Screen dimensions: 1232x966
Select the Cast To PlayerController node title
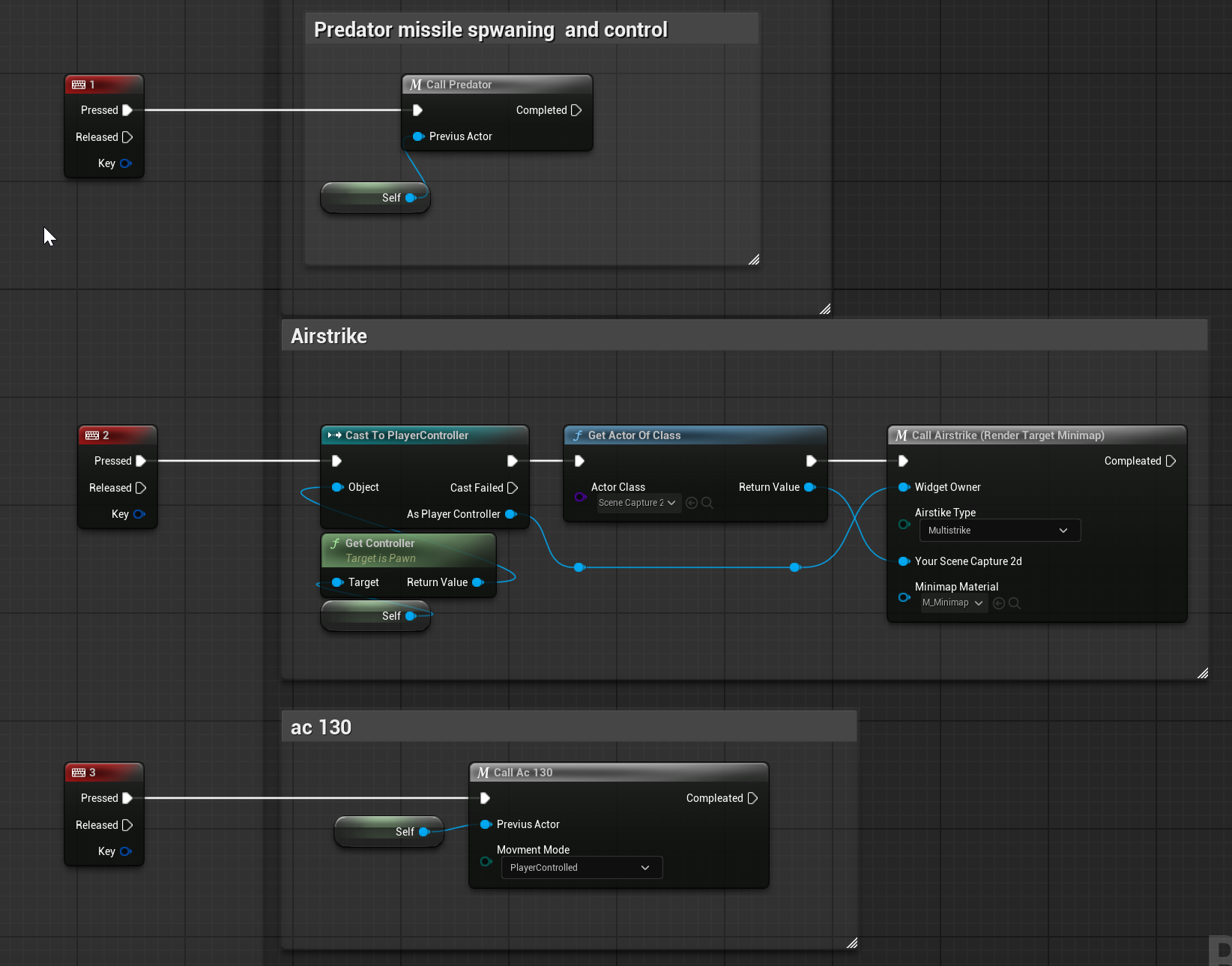tap(406, 435)
